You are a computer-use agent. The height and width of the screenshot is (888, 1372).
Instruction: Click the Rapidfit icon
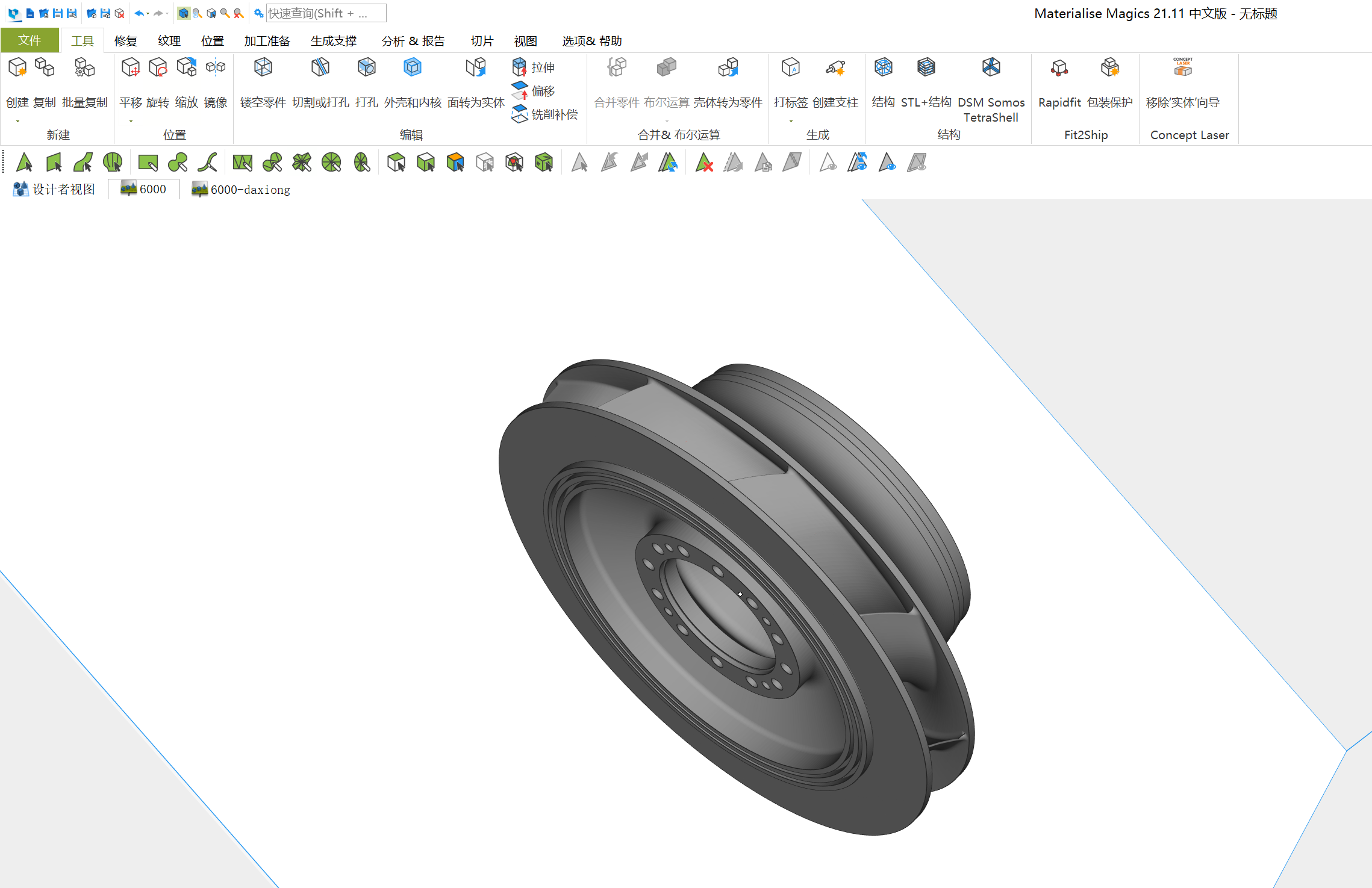(1059, 67)
